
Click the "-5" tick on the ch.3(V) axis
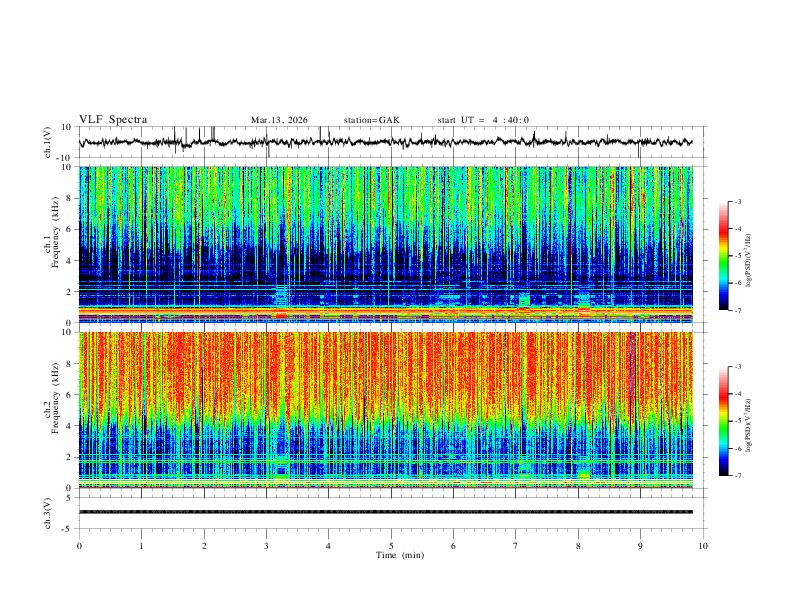[68, 529]
